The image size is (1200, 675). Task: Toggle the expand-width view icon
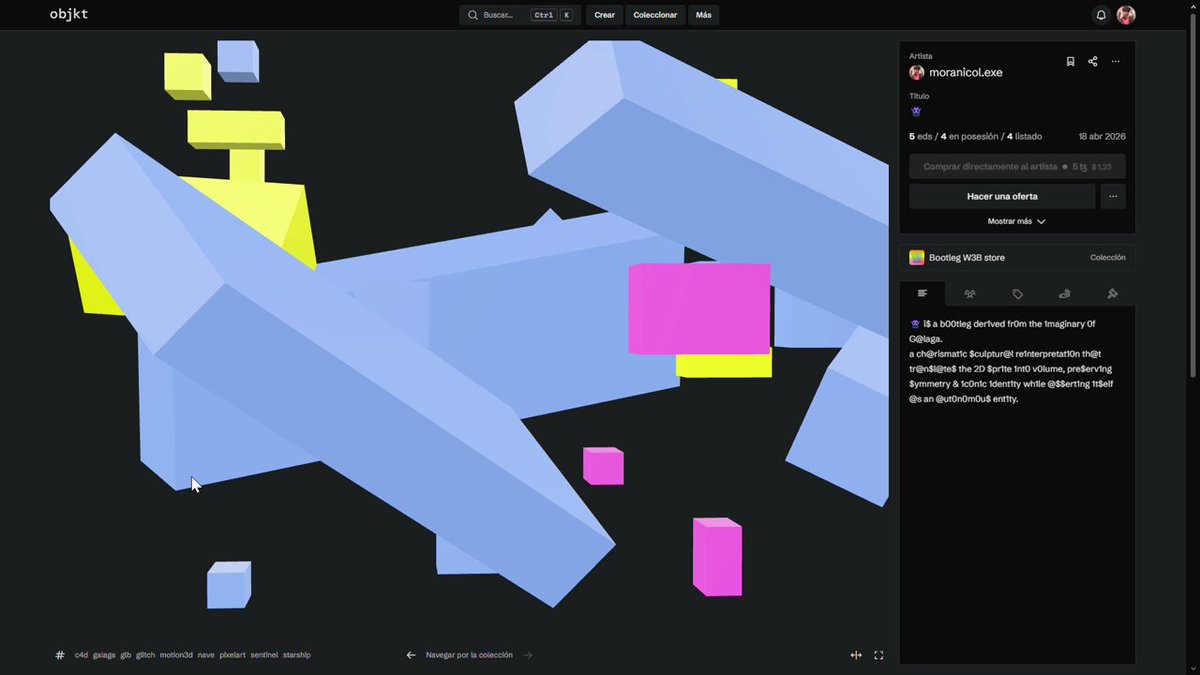tap(856, 655)
